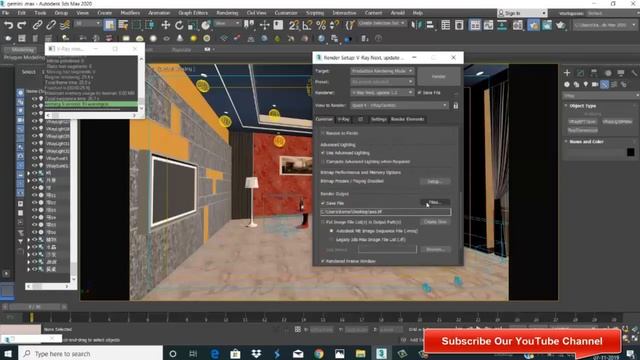Switch to the Settings tab in Render Setup

[379, 120]
